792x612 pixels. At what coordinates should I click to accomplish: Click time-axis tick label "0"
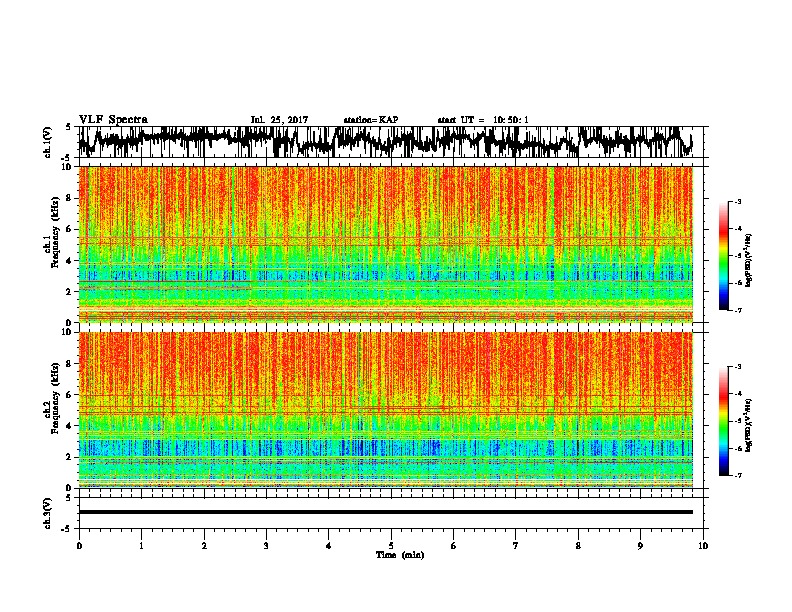point(79,546)
